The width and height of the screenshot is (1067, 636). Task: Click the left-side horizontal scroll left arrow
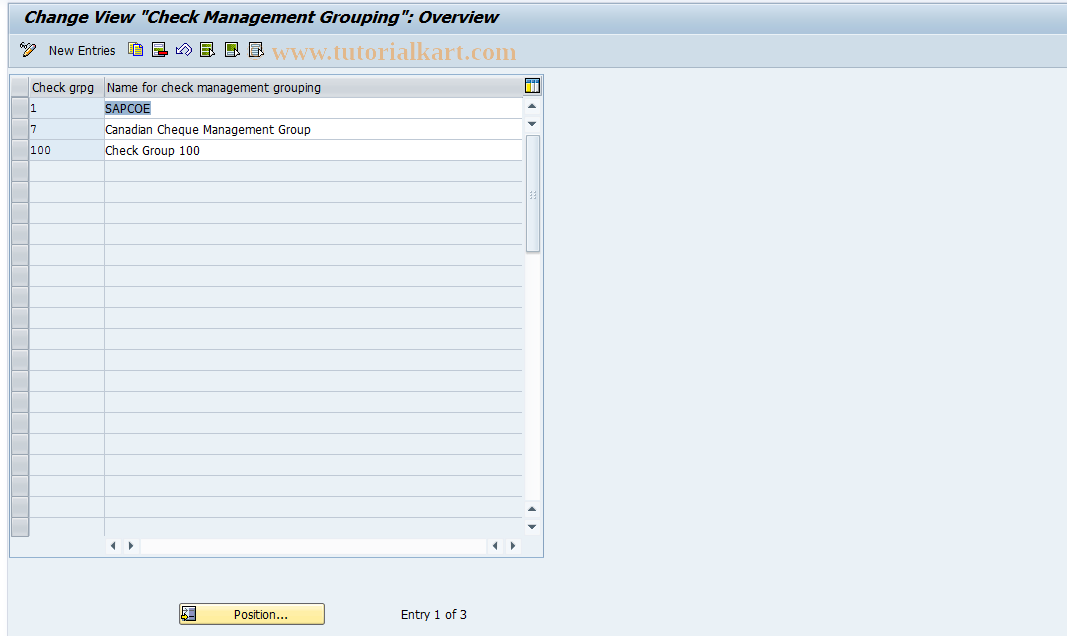click(x=113, y=546)
